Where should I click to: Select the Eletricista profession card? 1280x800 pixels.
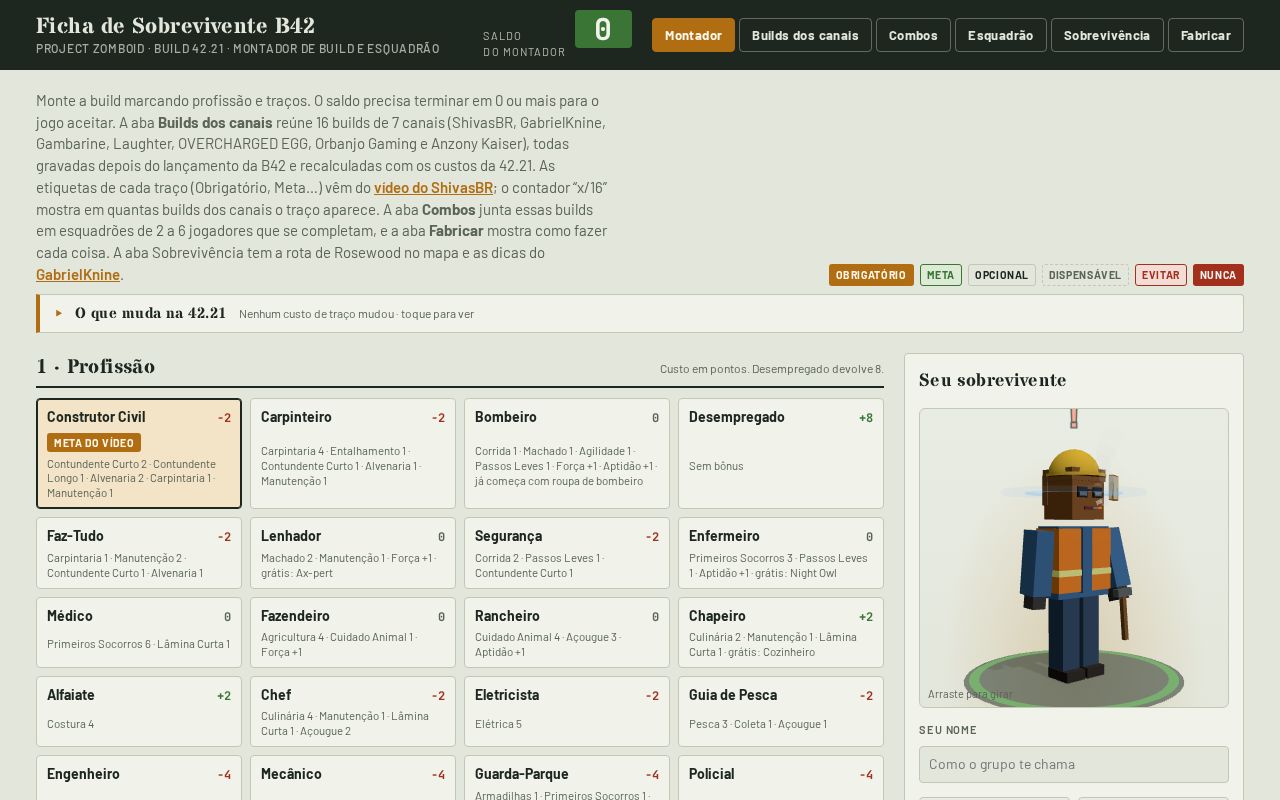pos(567,711)
